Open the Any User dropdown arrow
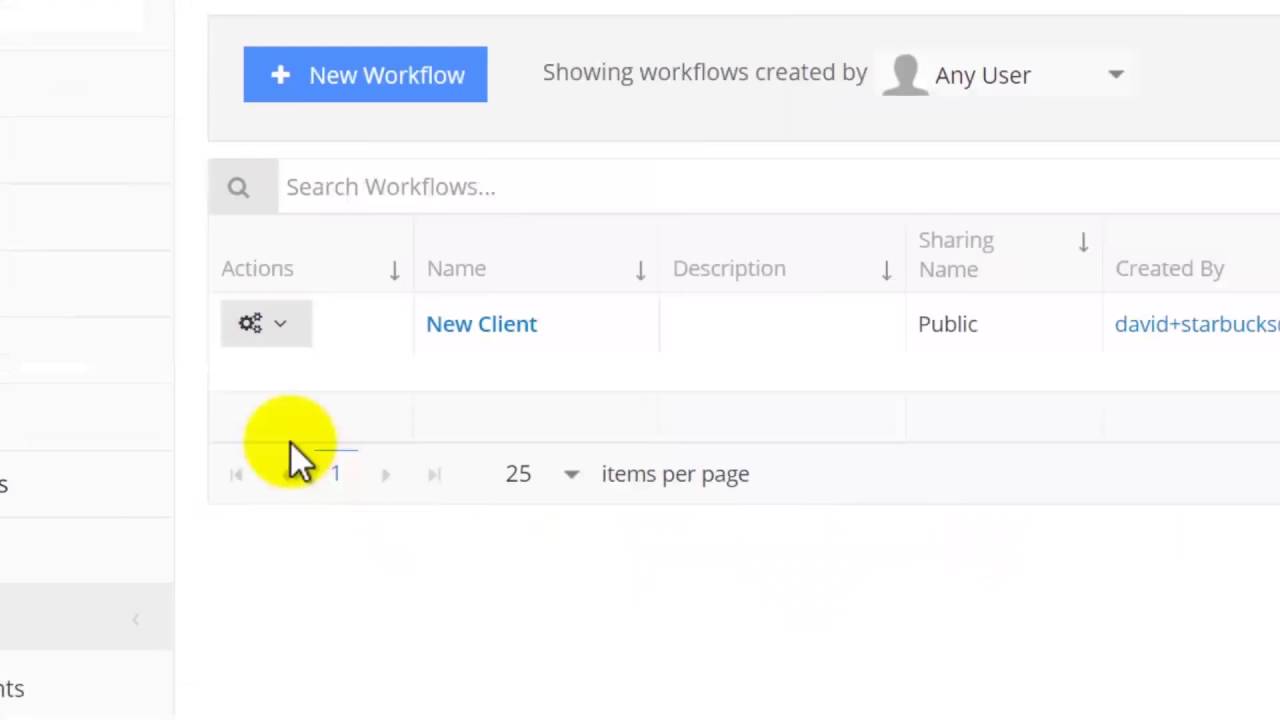 pyautogui.click(x=1116, y=75)
